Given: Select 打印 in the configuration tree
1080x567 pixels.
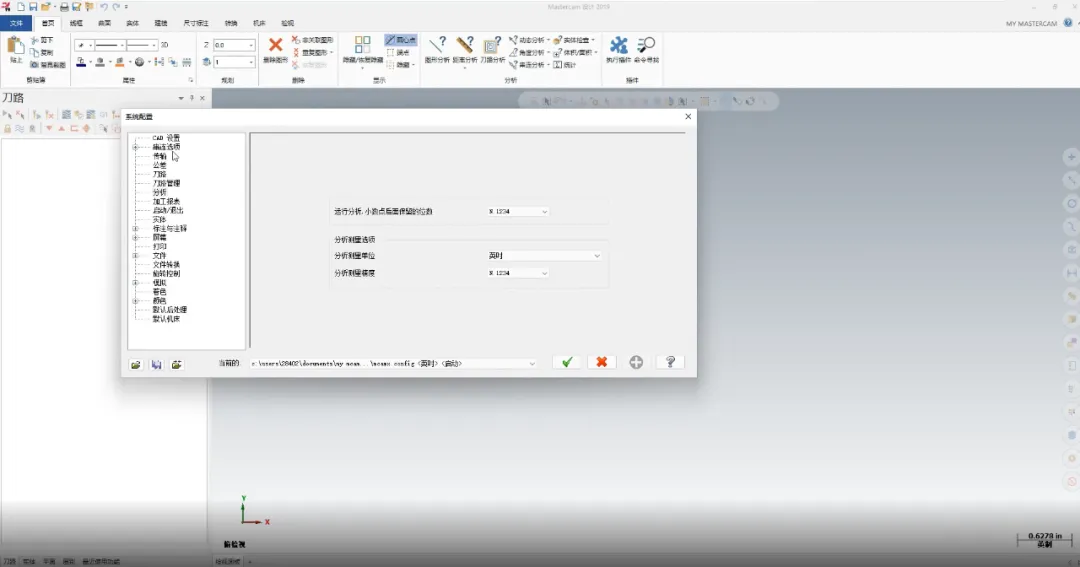Looking at the screenshot, I should (x=159, y=246).
